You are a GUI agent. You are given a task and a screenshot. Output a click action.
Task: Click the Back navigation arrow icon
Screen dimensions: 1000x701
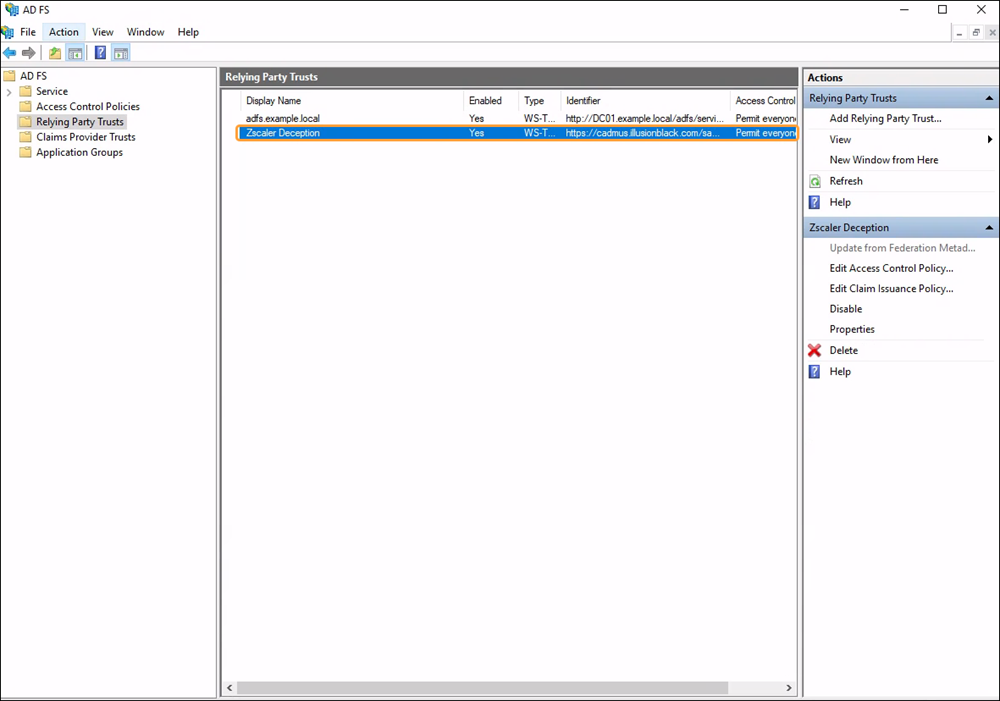[10, 53]
